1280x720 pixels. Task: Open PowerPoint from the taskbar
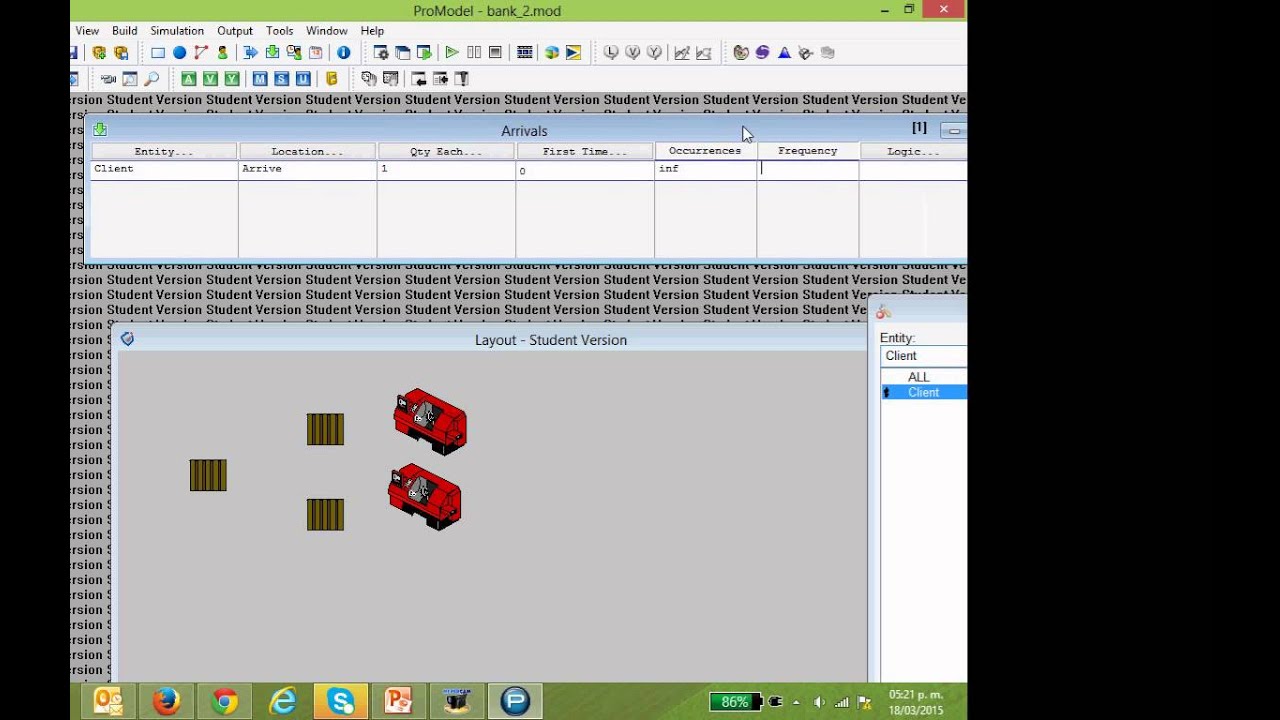[x=399, y=701]
